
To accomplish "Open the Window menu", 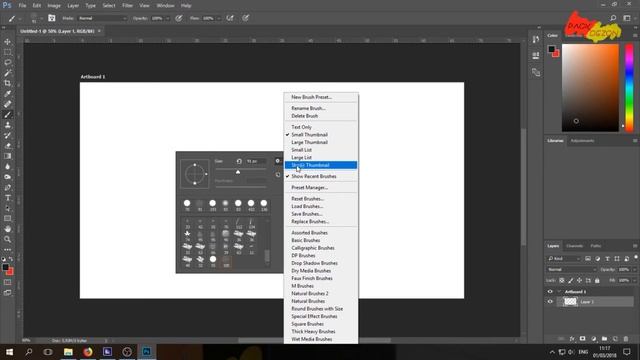I will tap(165, 6).
